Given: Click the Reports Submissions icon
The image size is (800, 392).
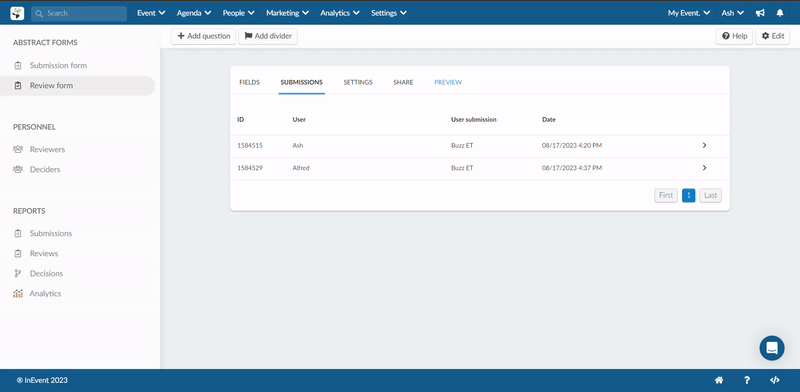Looking at the screenshot, I should [x=18, y=233].
